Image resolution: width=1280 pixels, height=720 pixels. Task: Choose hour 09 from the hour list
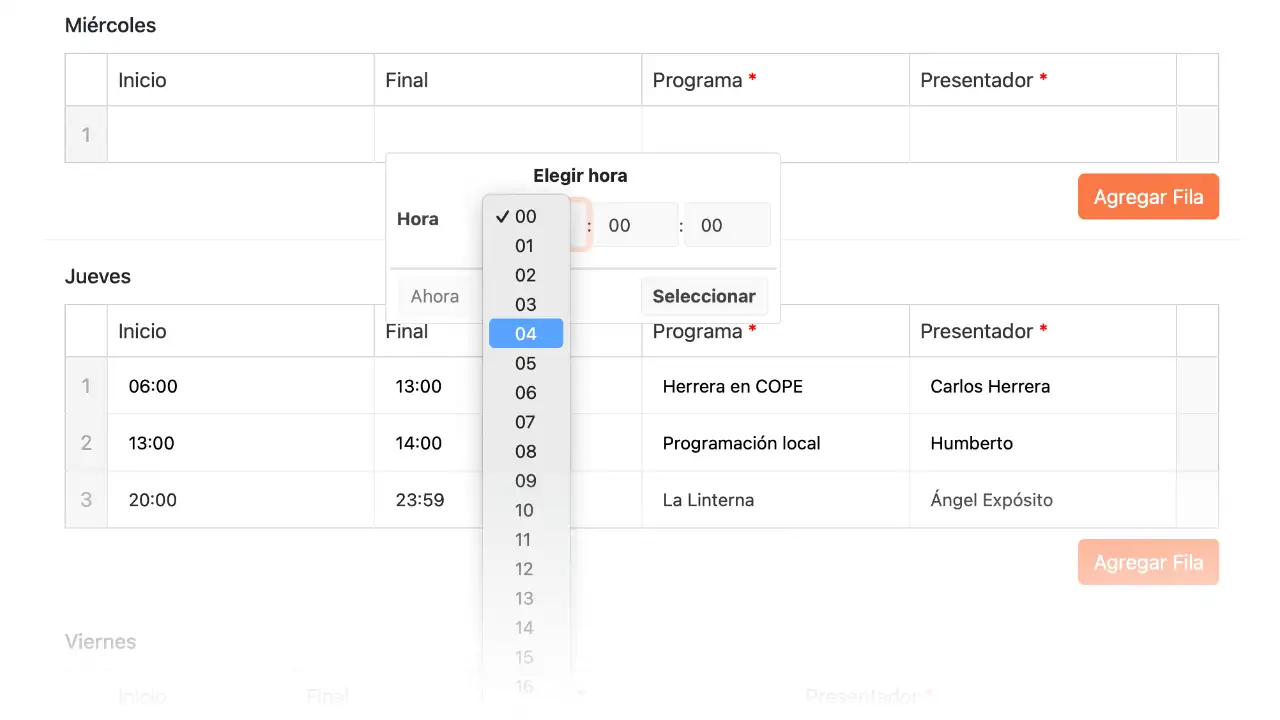click(526, 481)
